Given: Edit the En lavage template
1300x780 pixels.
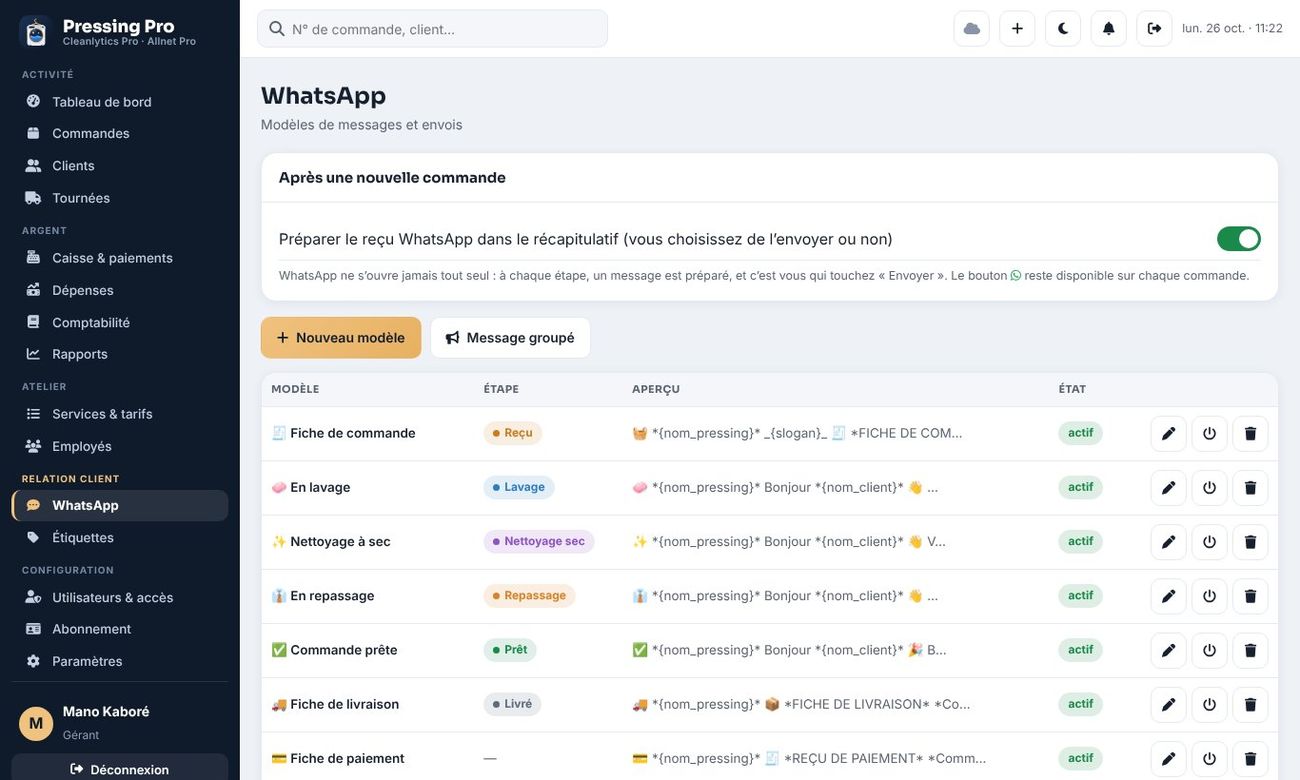Looking at the screenshot, I should 1168,488.
